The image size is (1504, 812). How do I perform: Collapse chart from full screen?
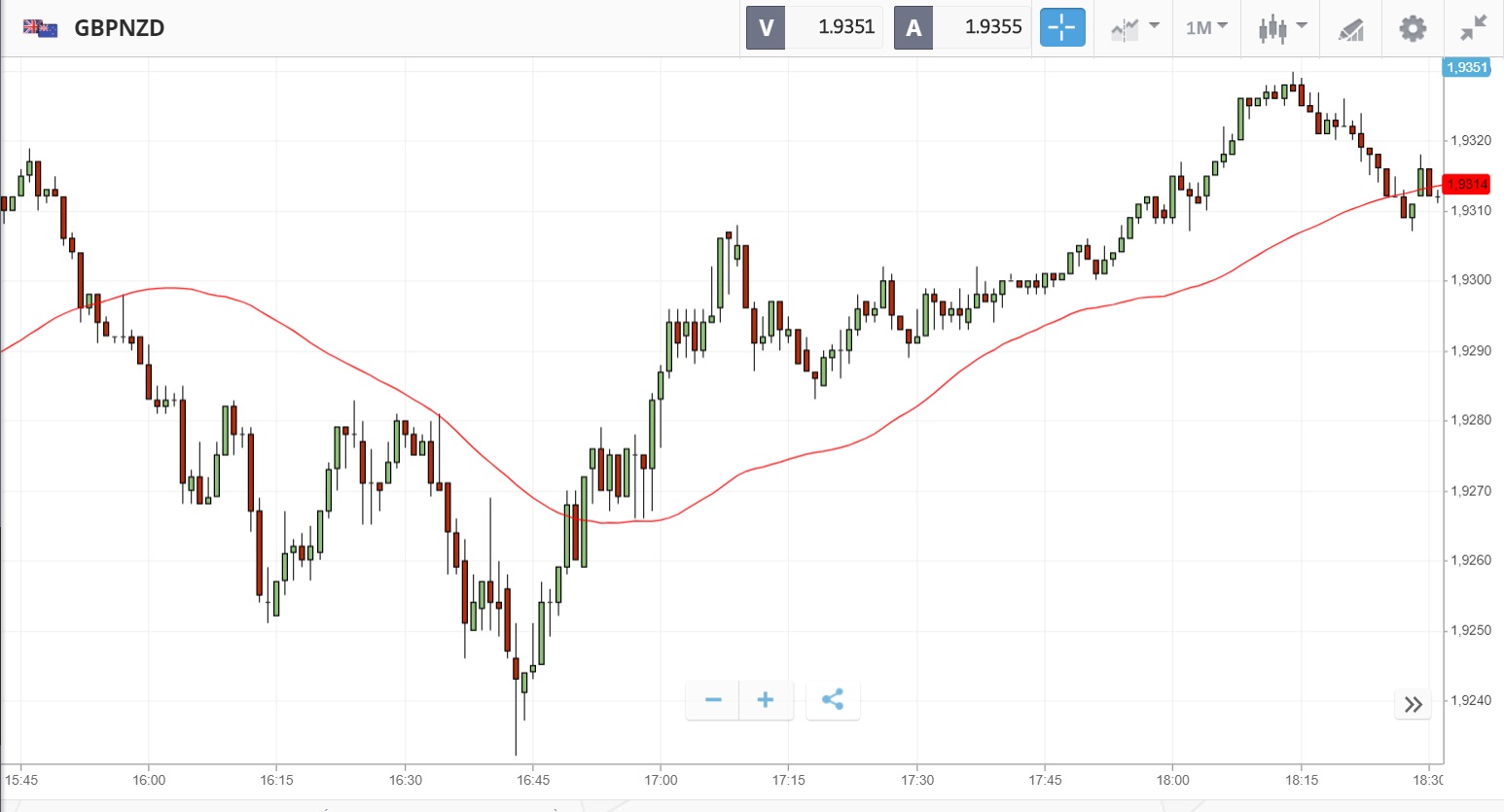pos(1474,27)
